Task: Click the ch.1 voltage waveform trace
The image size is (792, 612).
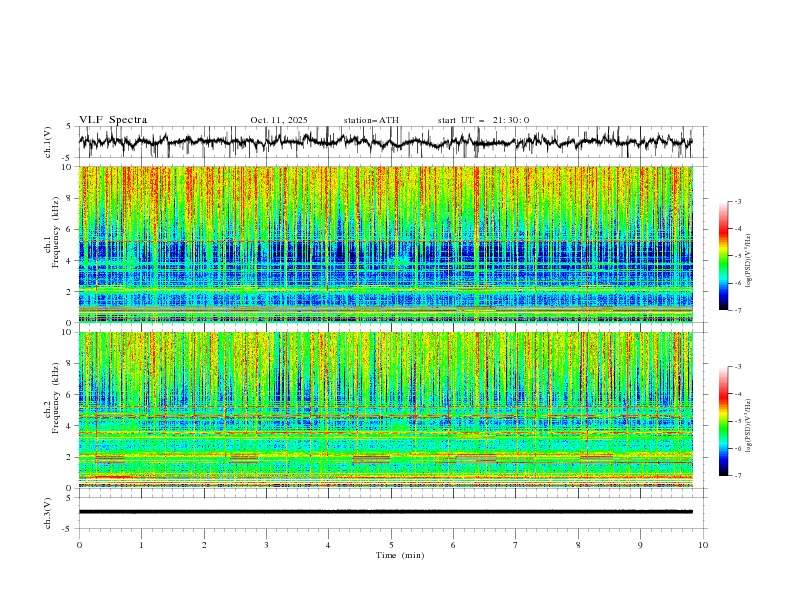Action: click(385, 142)
